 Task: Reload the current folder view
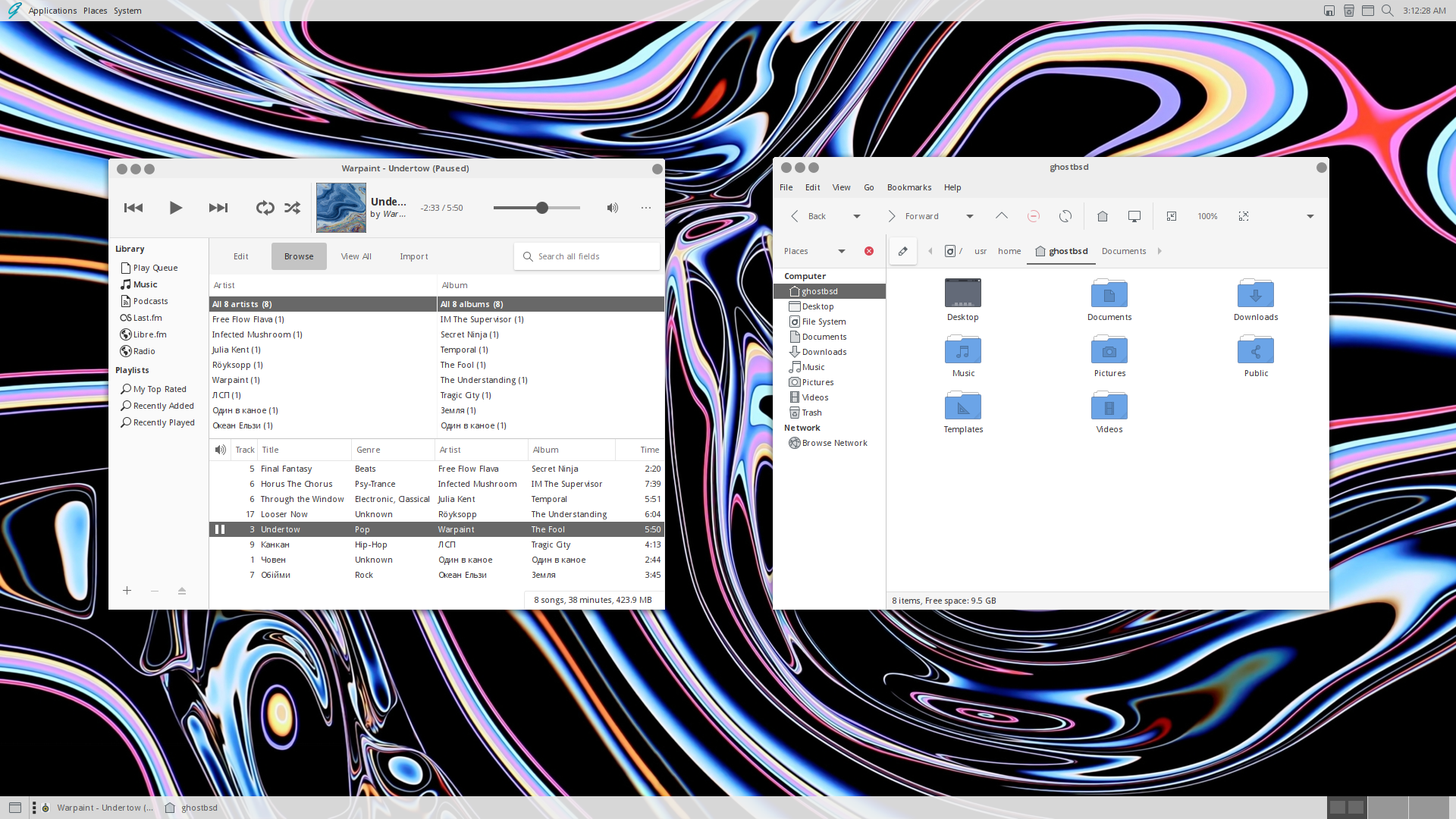[1065, 216]
